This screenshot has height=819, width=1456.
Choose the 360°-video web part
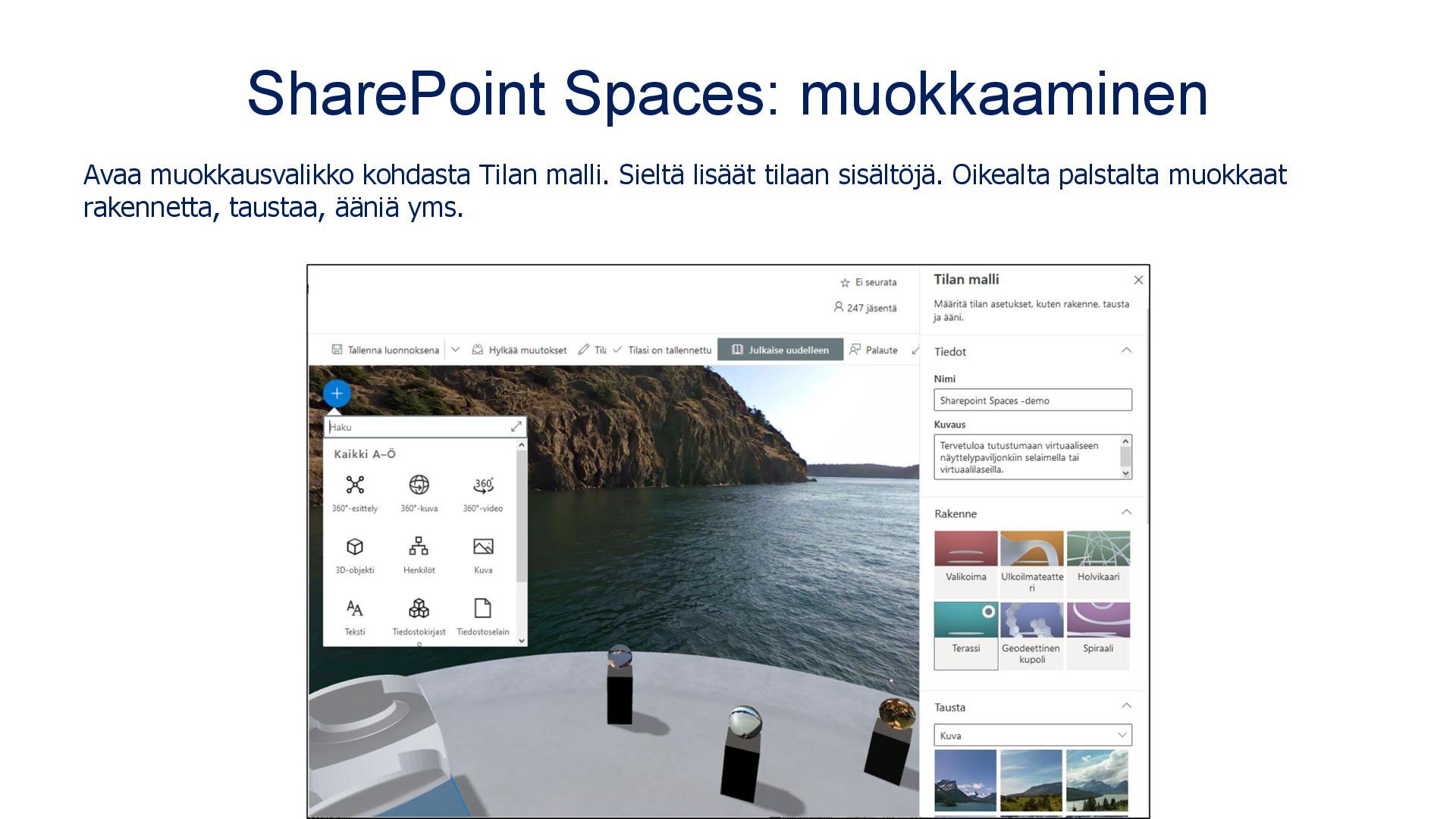click(483, 493)
